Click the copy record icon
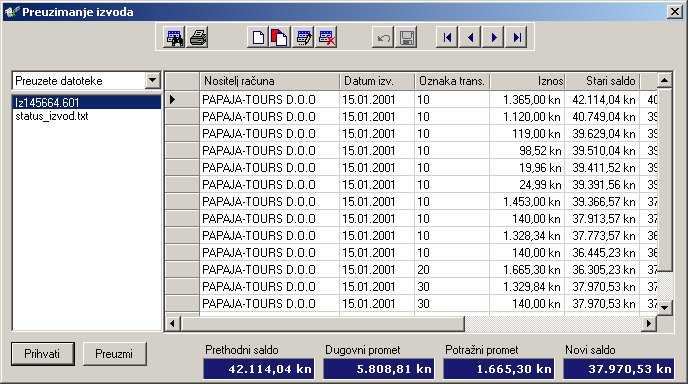 pos(280,37)
